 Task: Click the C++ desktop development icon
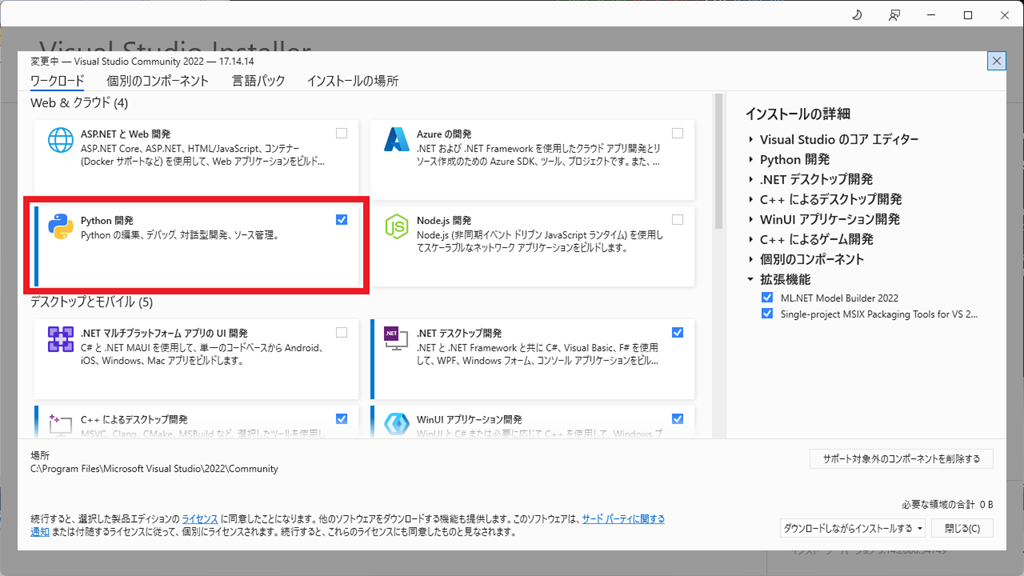point(60,424)
